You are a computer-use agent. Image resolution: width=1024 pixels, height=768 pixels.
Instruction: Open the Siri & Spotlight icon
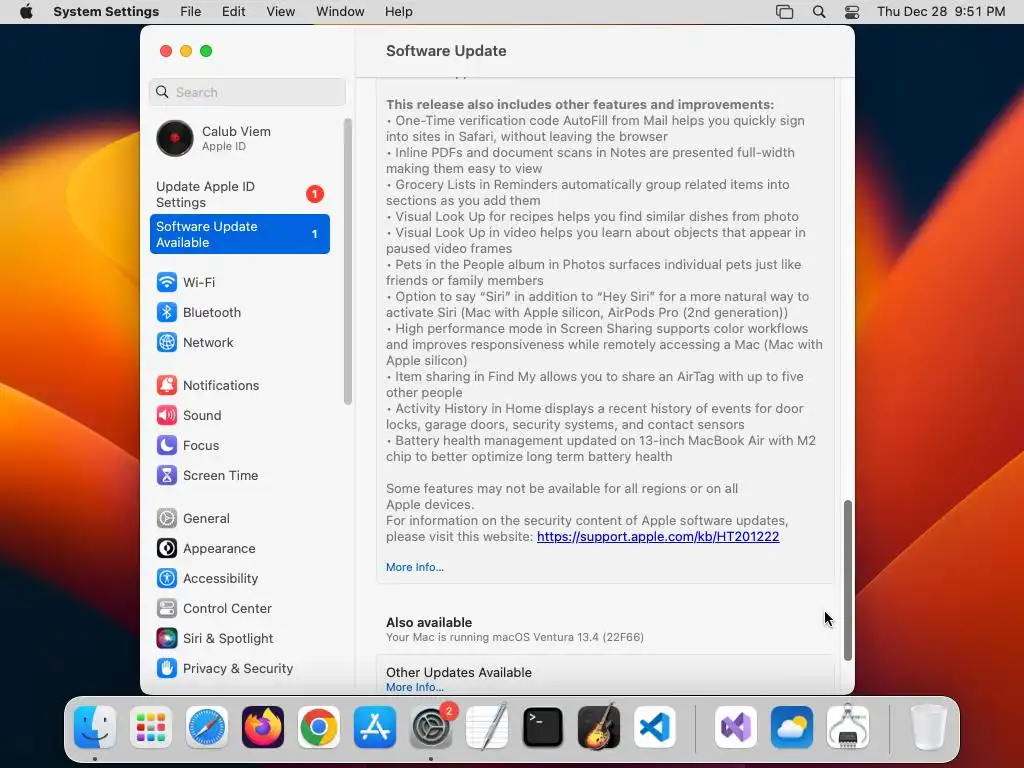click(x=167, y=639)
